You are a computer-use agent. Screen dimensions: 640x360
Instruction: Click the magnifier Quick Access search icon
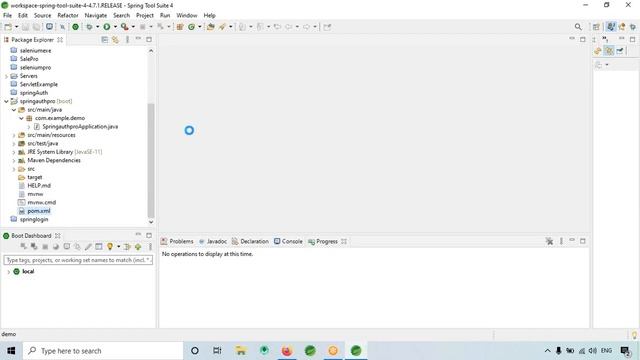pos(578,27)
